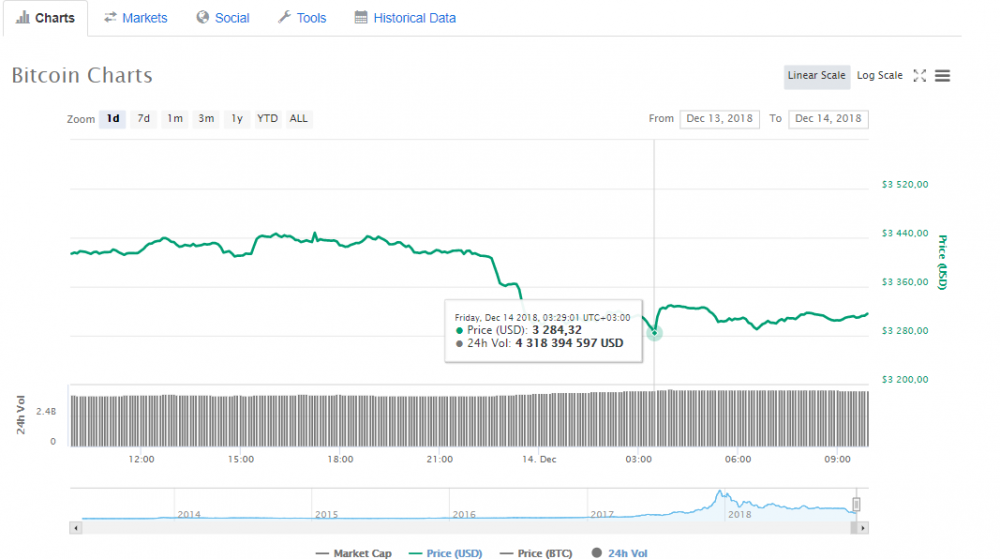Toggle Price (USD) series in legend
This screenshot has height=559, width=1000.
[445, 553]
